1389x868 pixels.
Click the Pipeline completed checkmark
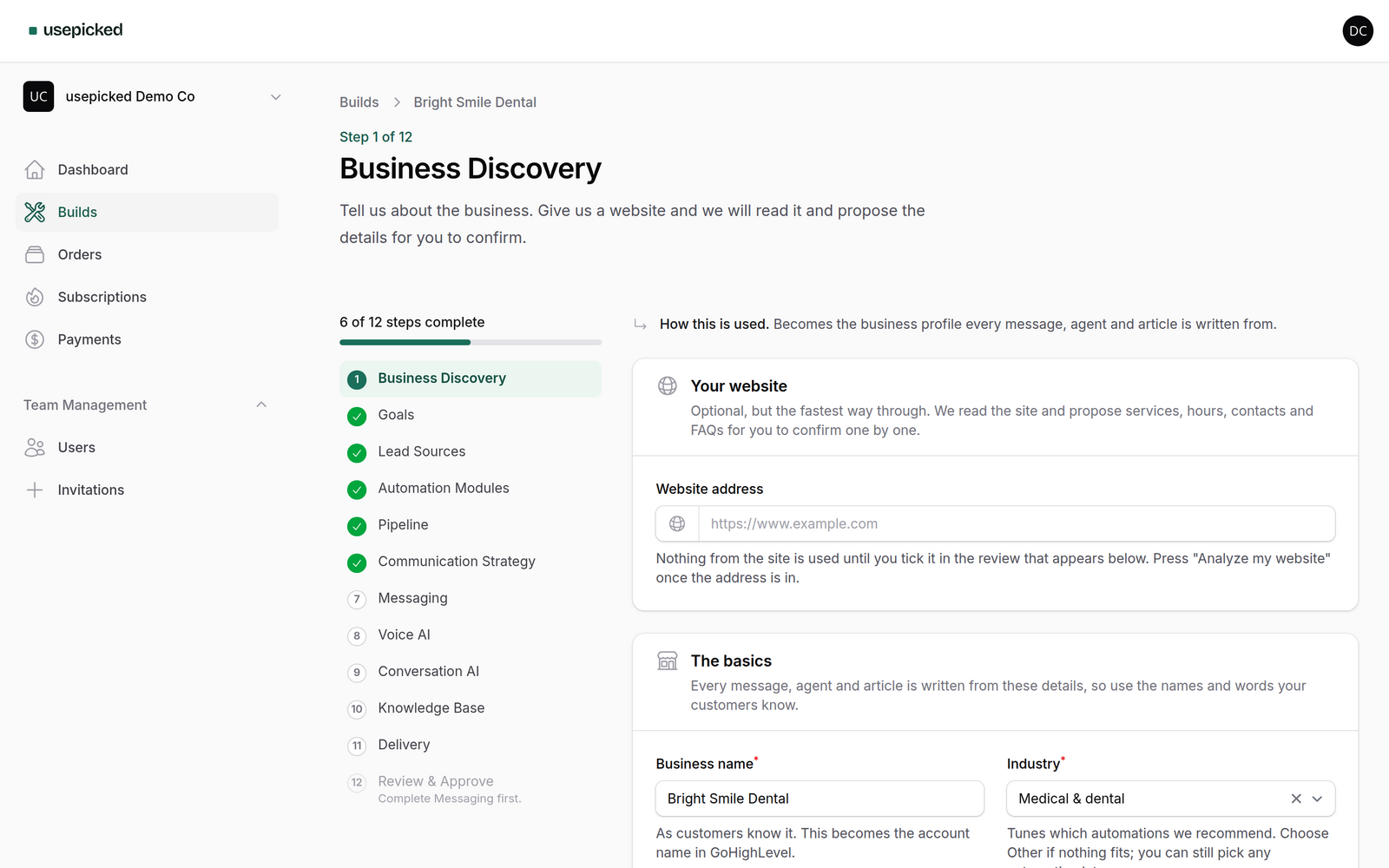pyautogui.click(x=357, y=526)
